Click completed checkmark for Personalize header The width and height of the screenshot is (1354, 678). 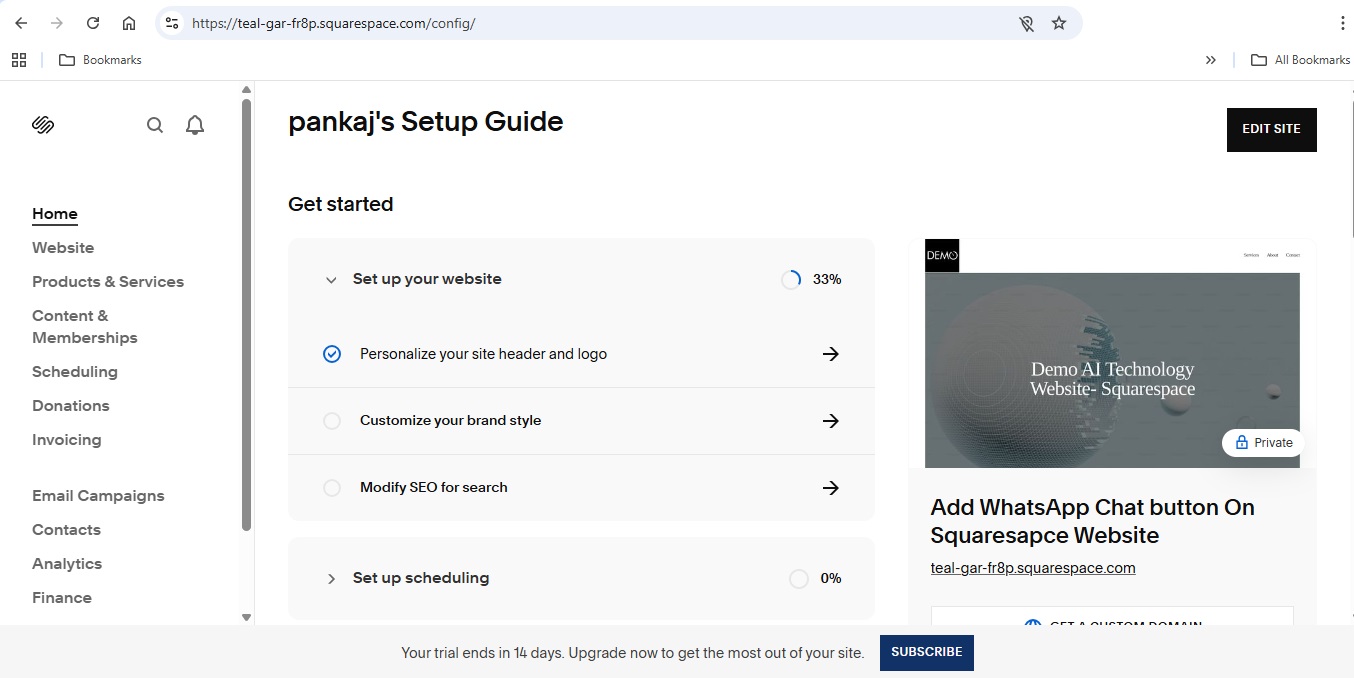tap(332, 354)
